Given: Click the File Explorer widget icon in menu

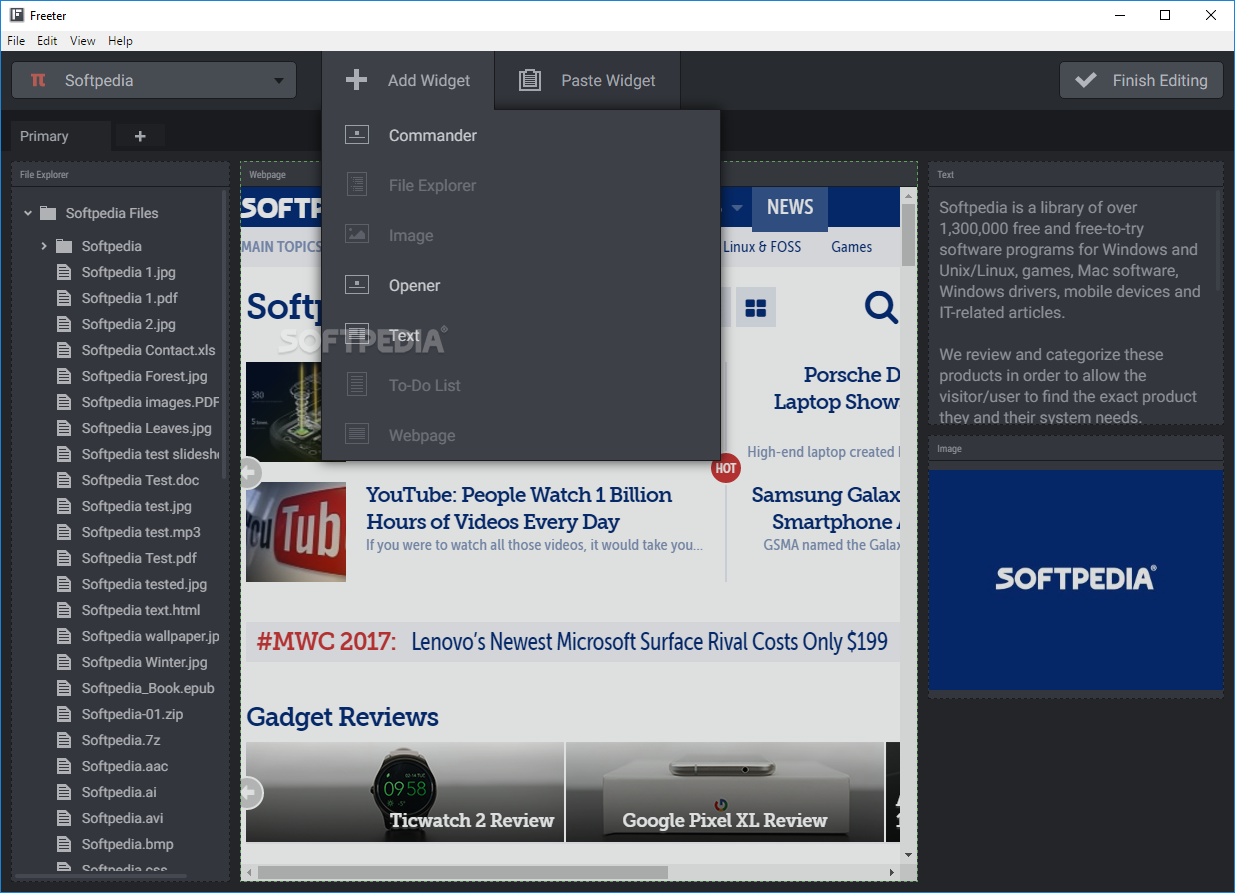Looking at the screenshot, I should coord(357,185).
